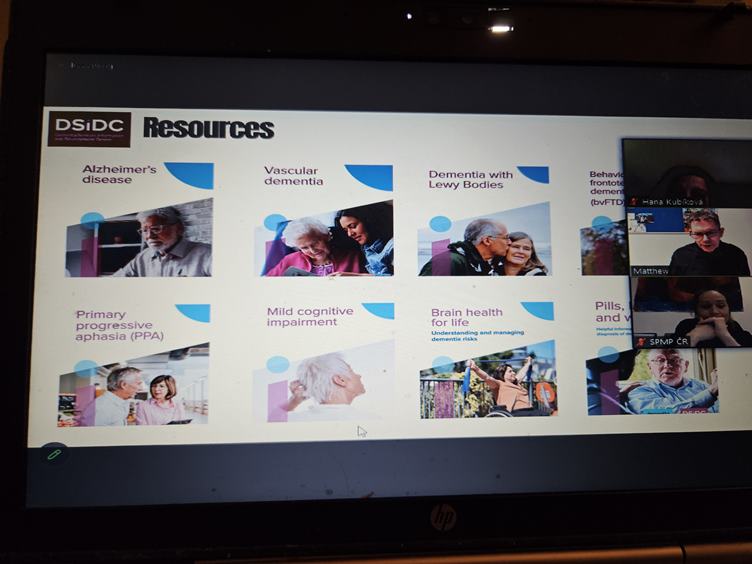Viewport: 752px width, 564px height.
Task: Open the Alzheimer's disease resource cover
Action: [x=139, y=238]
